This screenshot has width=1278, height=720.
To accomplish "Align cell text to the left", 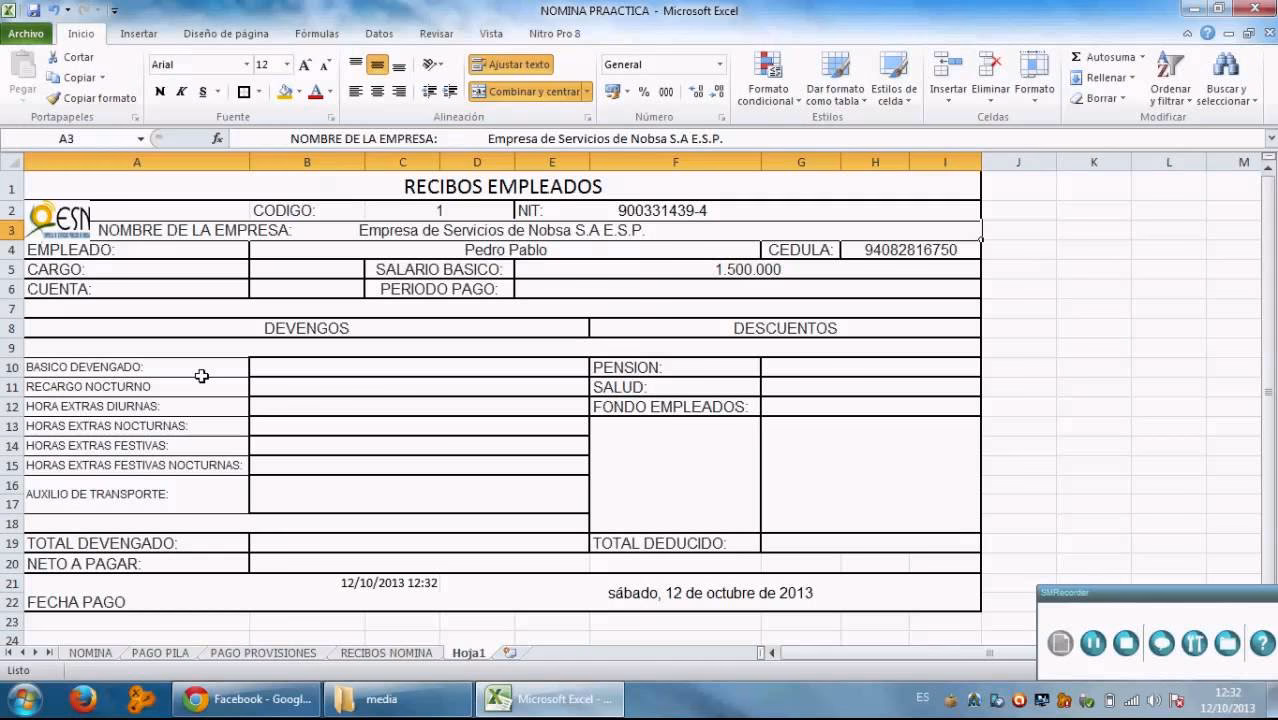I will click(x=355, y=91).
